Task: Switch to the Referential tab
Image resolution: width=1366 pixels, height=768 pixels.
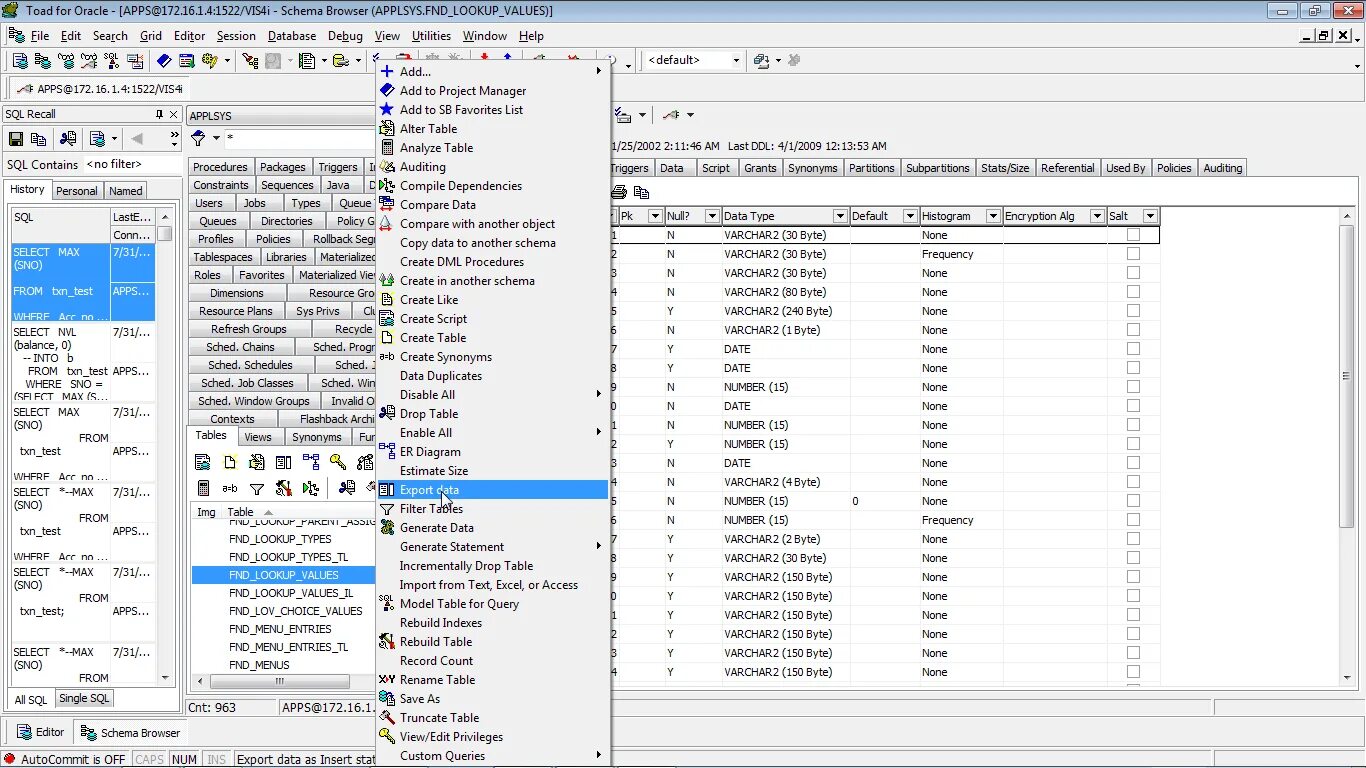Action: [1067, 168]
